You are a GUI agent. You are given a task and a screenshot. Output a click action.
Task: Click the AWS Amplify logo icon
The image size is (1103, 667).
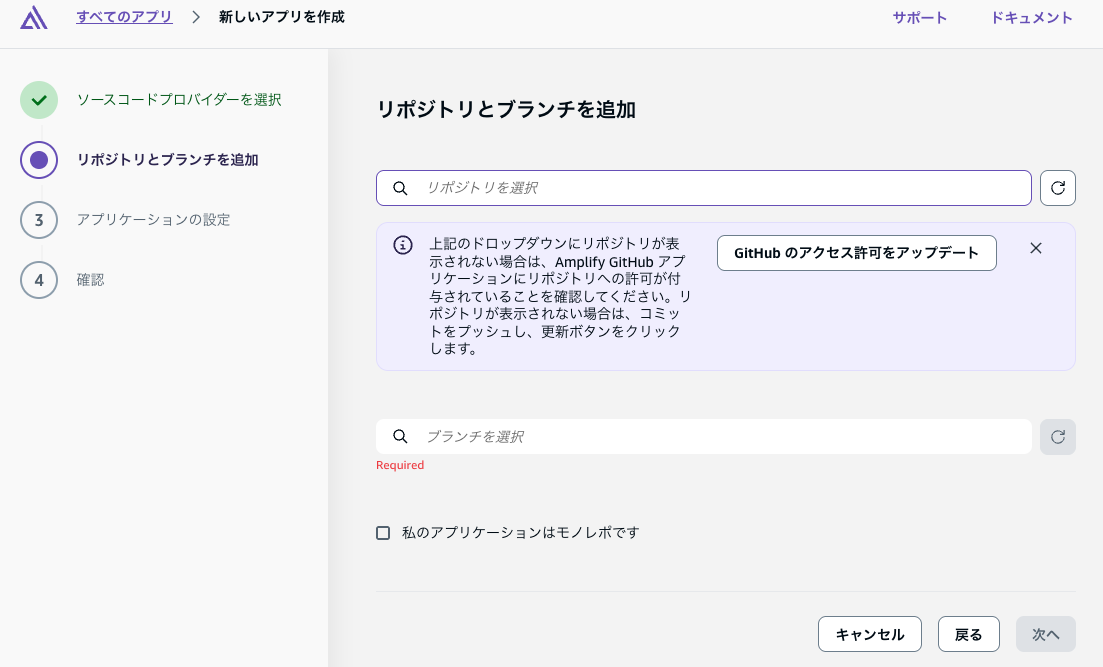coord(34,17)
